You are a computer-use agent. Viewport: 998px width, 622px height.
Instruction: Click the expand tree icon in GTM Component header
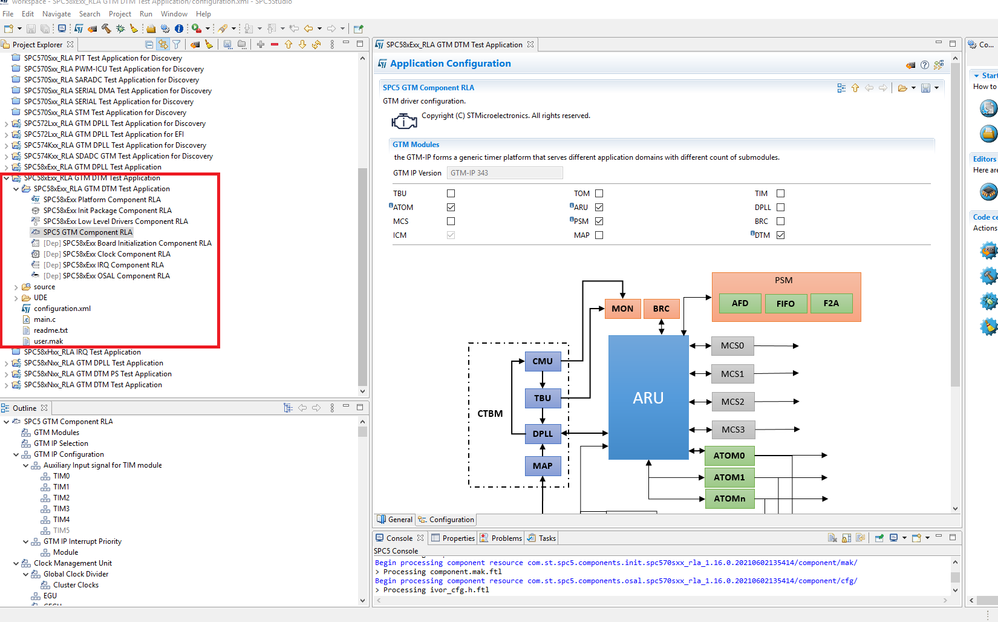[x=841, y=88]
